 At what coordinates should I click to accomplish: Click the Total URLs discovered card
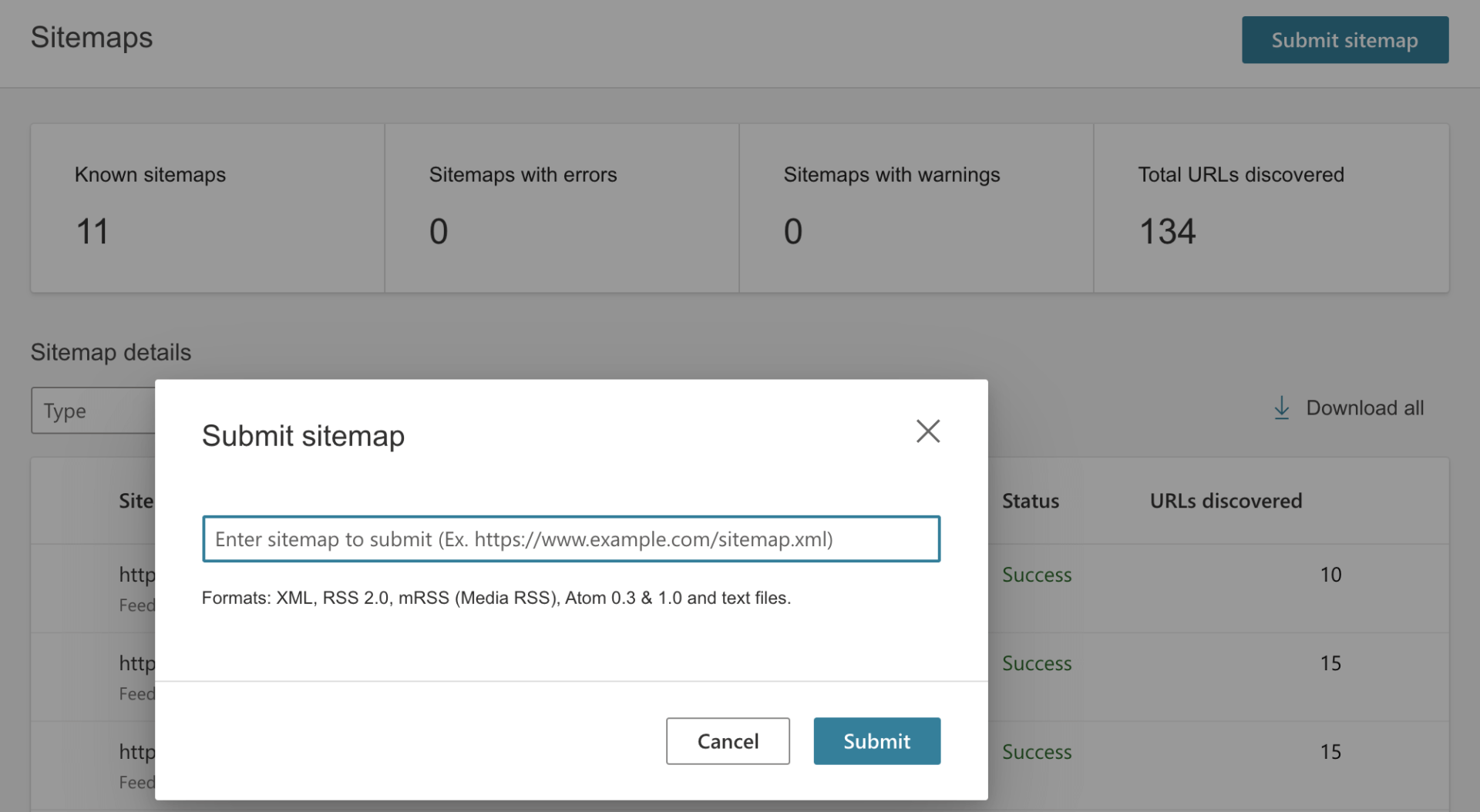click(1270, 208)
